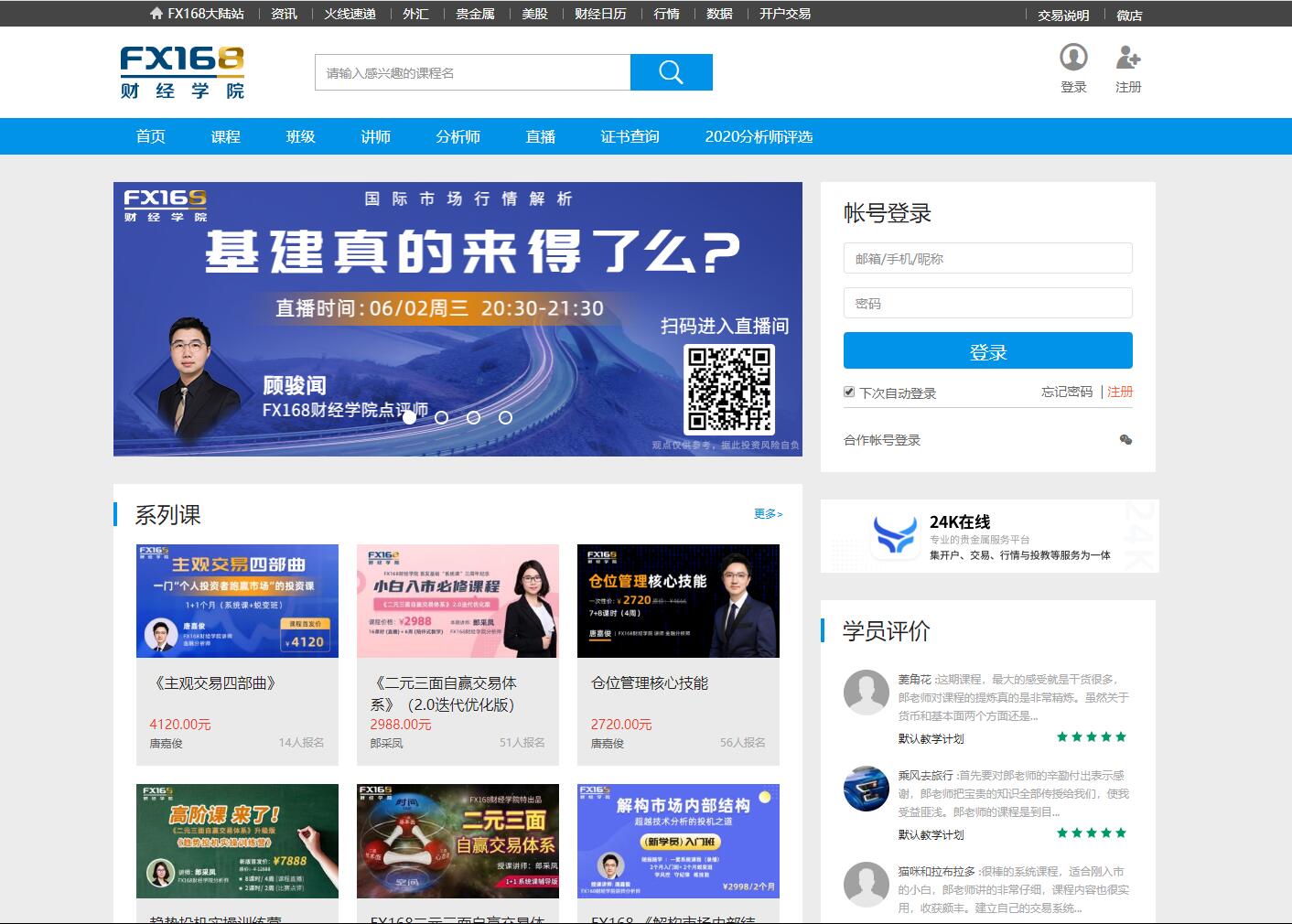The height and width of the screenshot is (924, 1292).
Task: Click 资讯 in the top bar
Action: [x=284, y=14]
